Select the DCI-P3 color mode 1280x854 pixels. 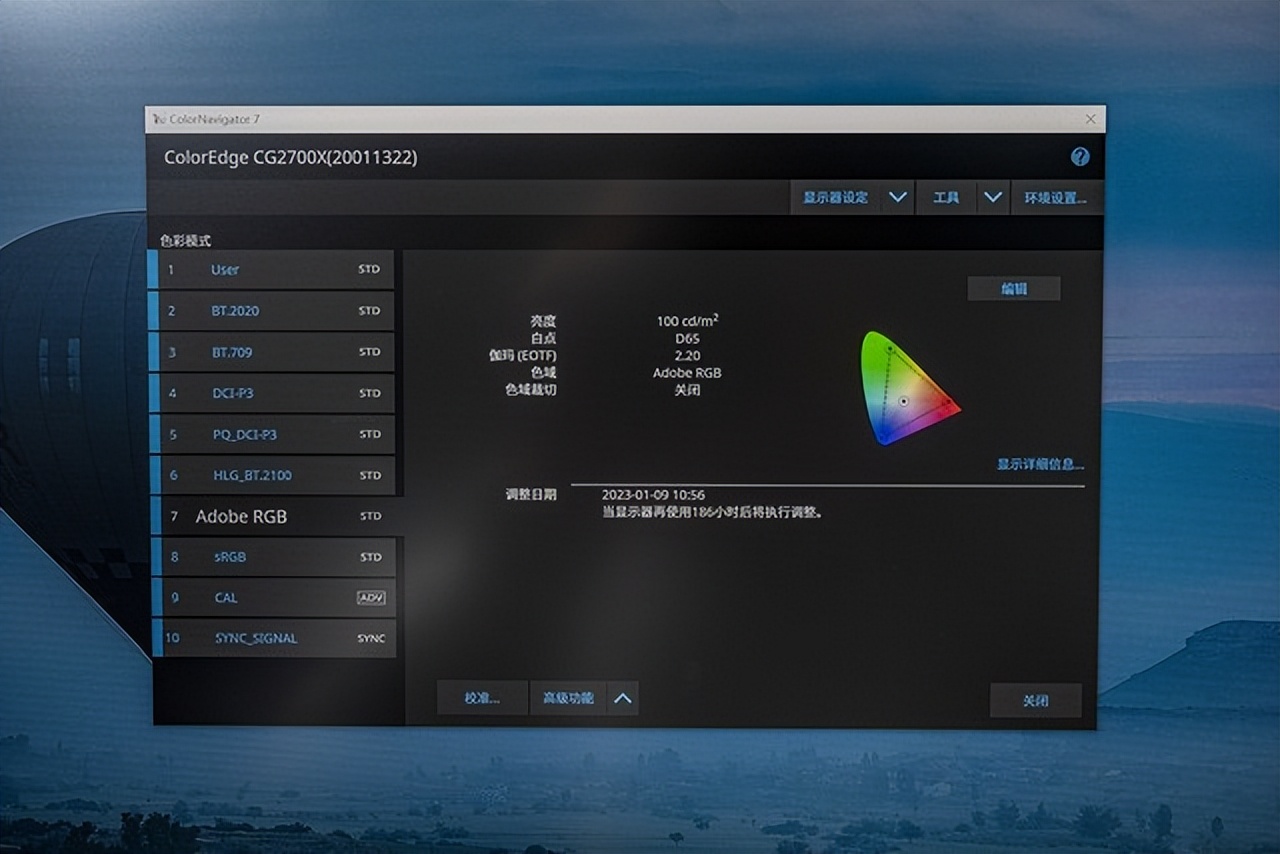coord(271,393)
